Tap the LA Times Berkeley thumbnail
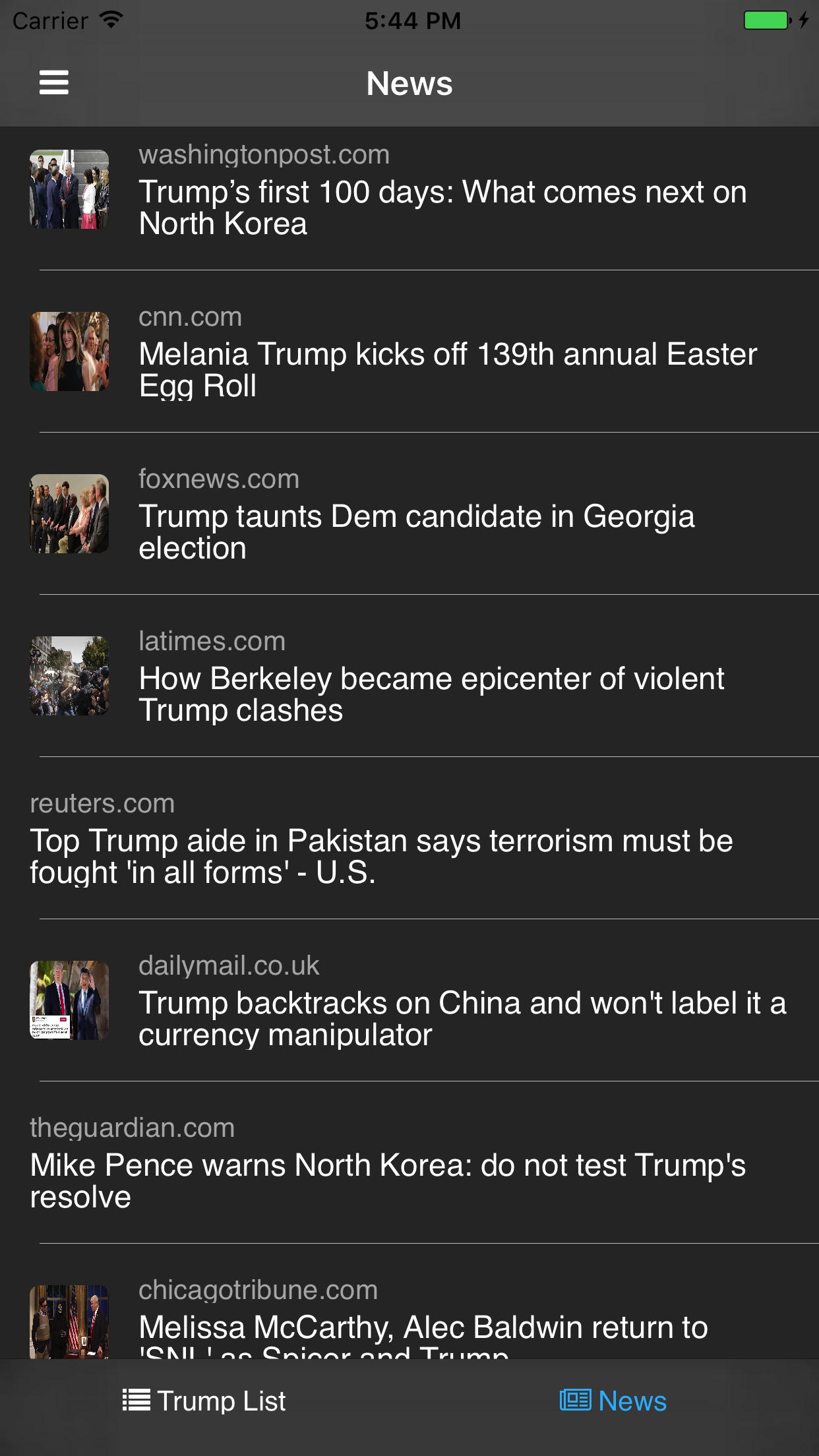The height and width of the screenshot is (1456, 819). point(69,676)
